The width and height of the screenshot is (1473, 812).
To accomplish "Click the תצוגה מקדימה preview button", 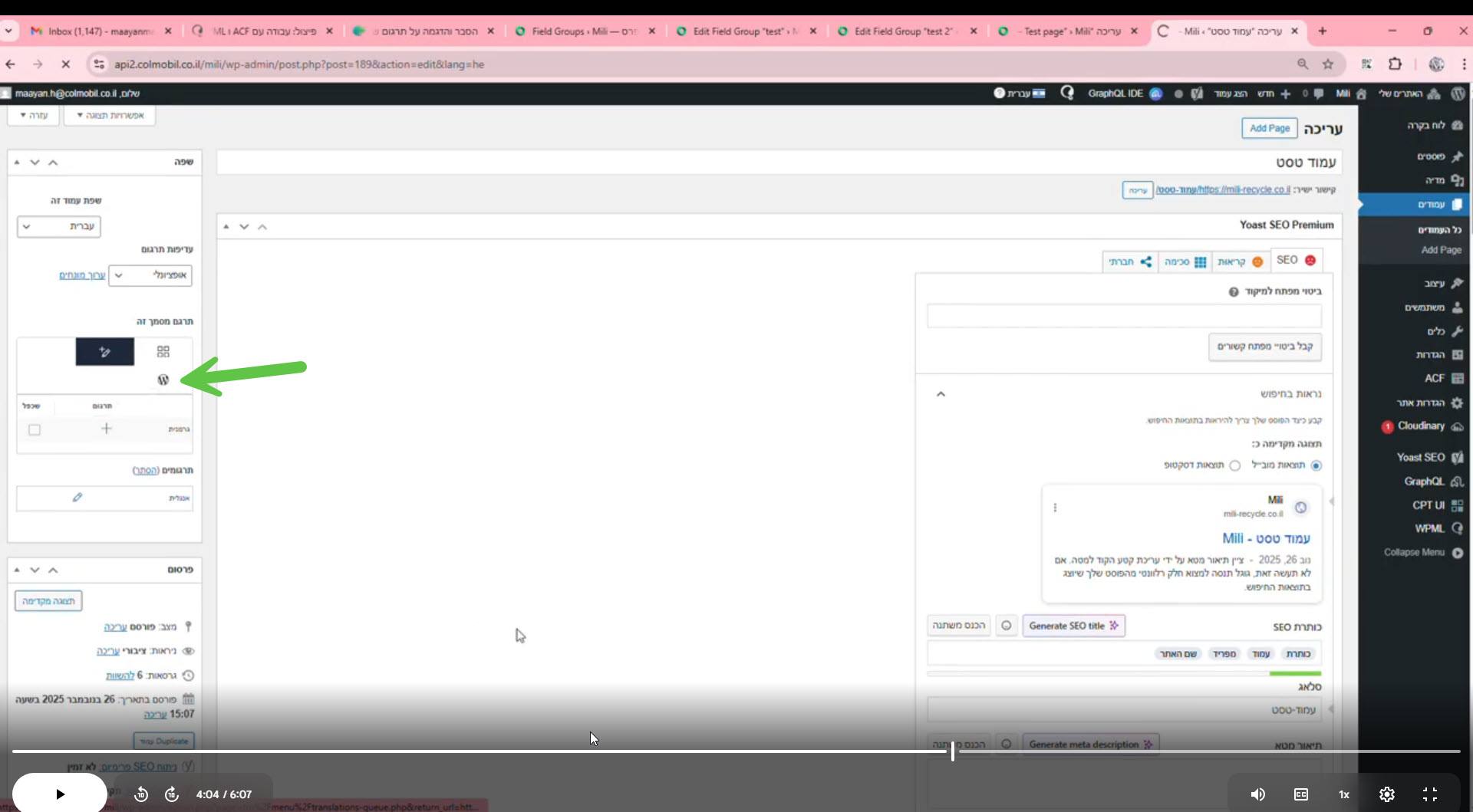I will pyautogui.click(x=48, y=601).
